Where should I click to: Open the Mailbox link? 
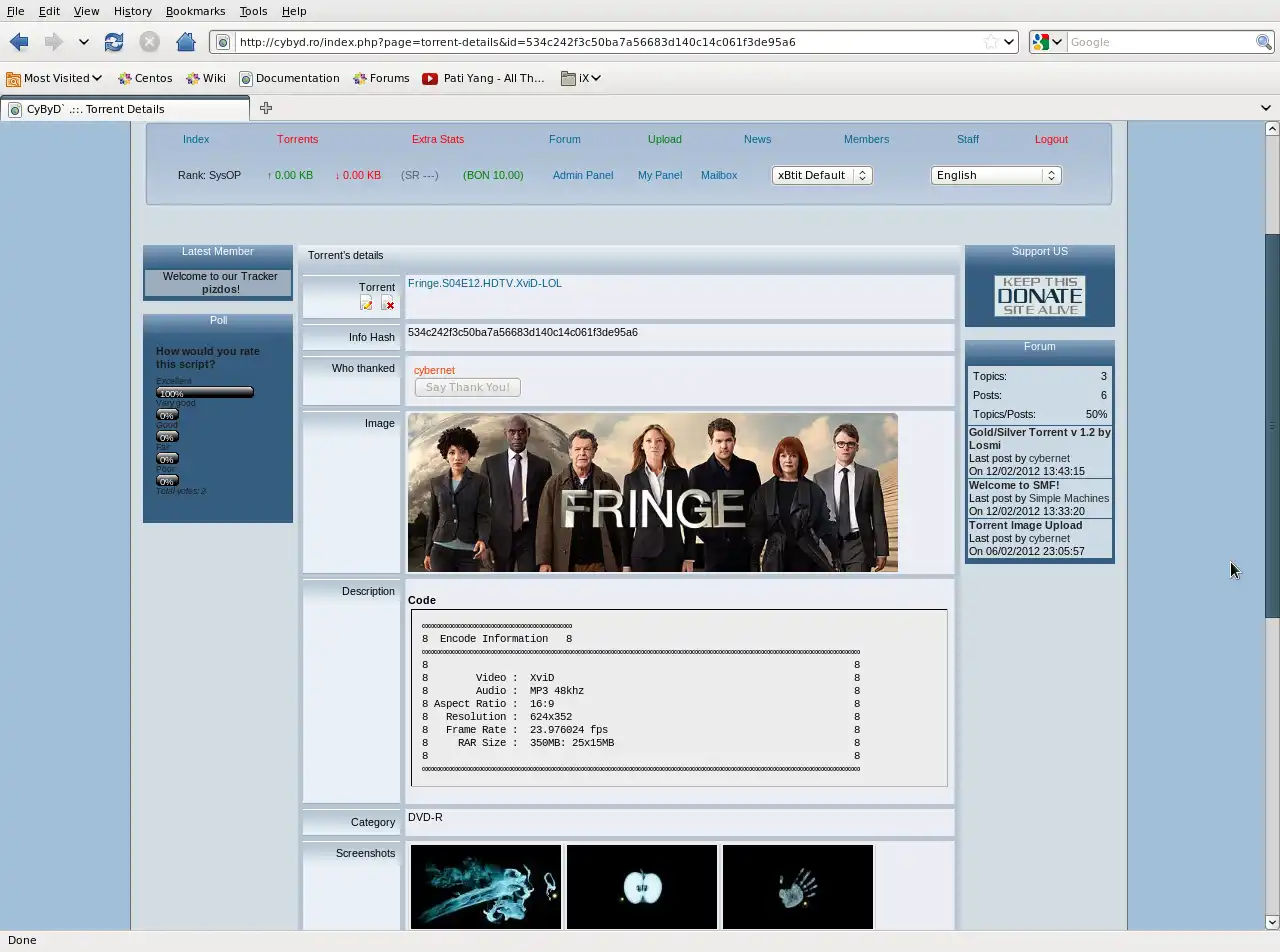719,175
